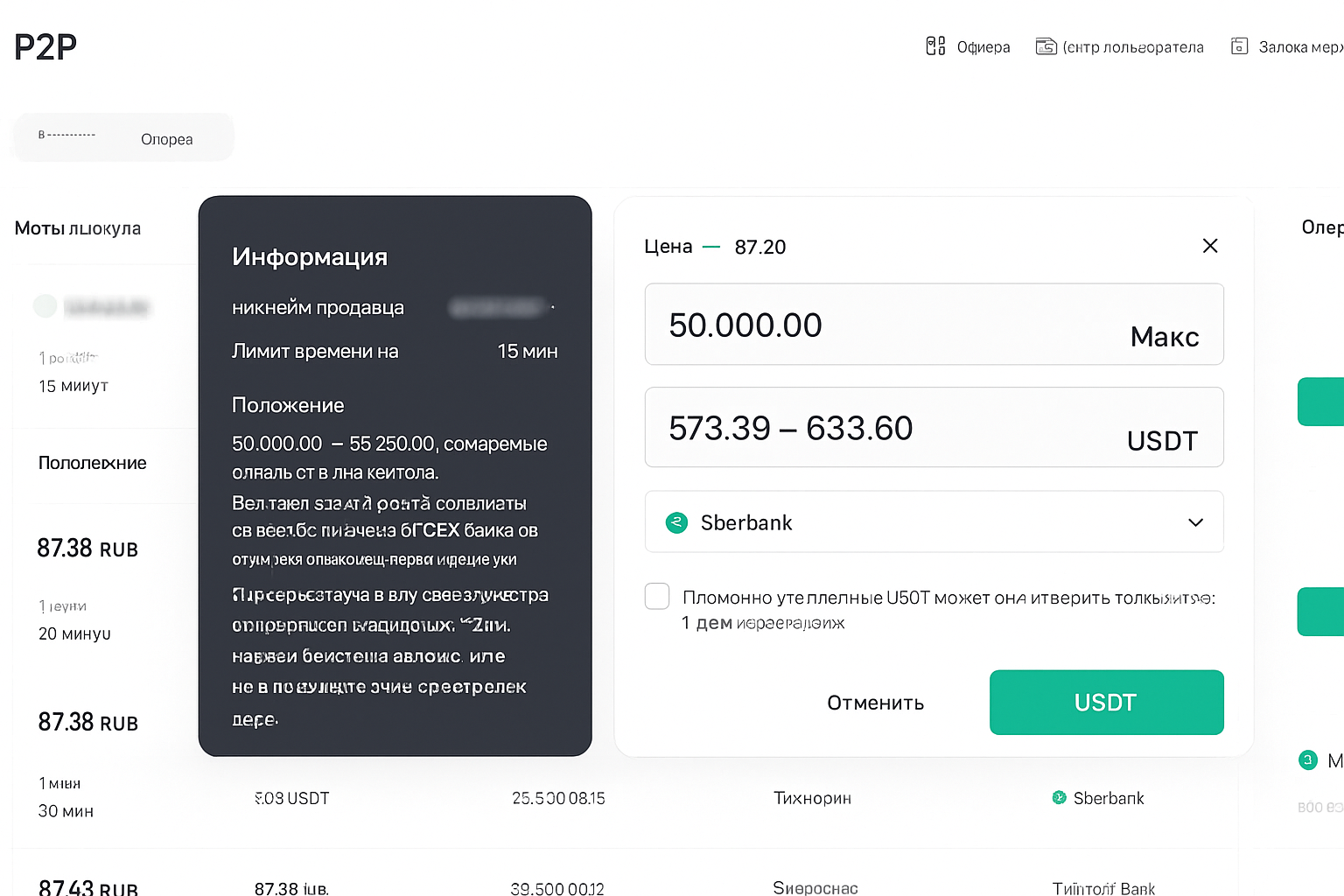Screen dimensions: 1344x896
Task: Select the Опореа tab
Action: point(167,139)
